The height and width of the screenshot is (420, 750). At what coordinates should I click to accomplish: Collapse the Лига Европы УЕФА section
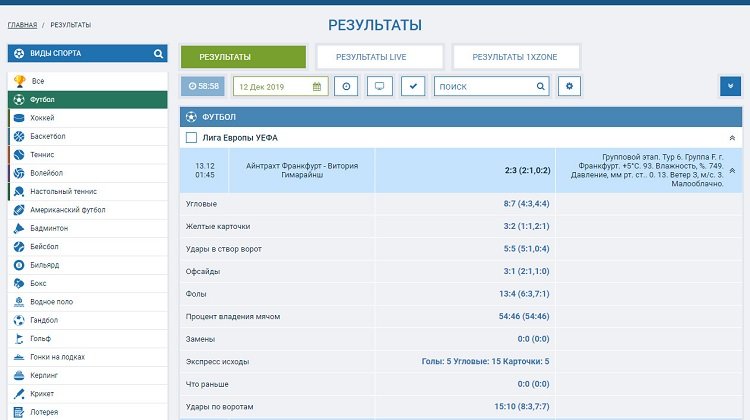(732, 138)
